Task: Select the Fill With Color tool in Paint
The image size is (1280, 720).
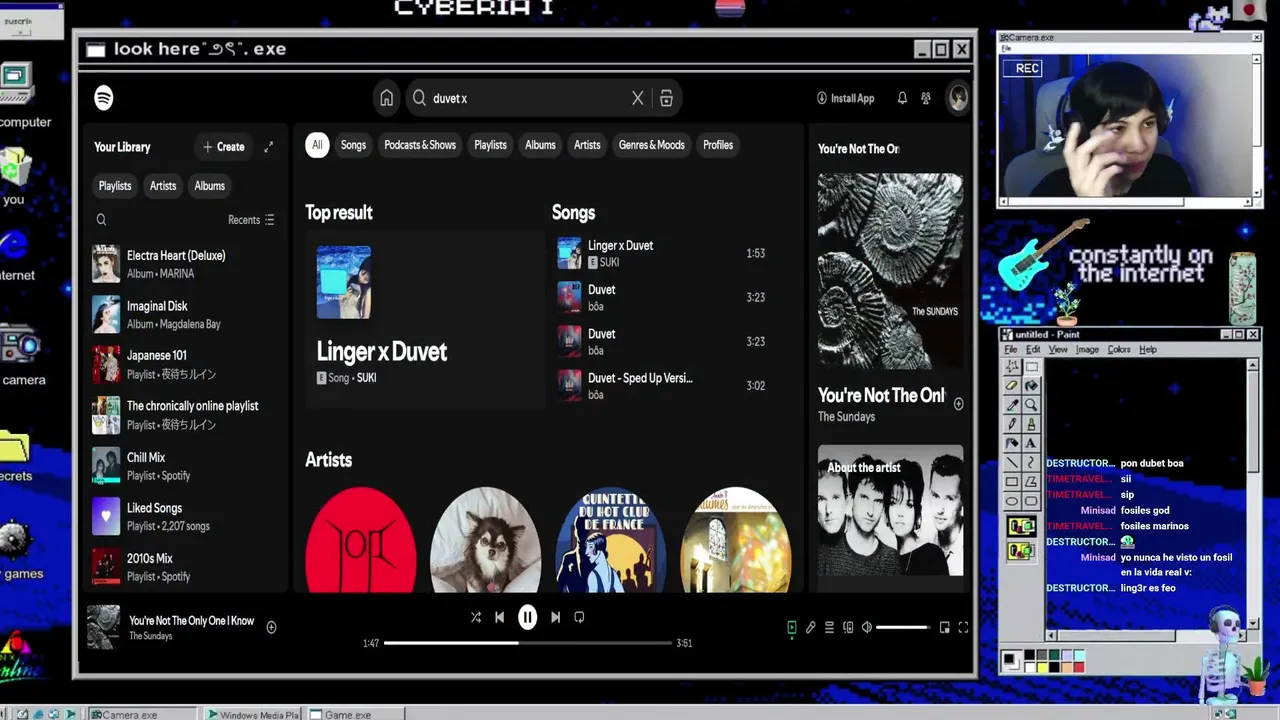Action: click(x=1031, y=386)
